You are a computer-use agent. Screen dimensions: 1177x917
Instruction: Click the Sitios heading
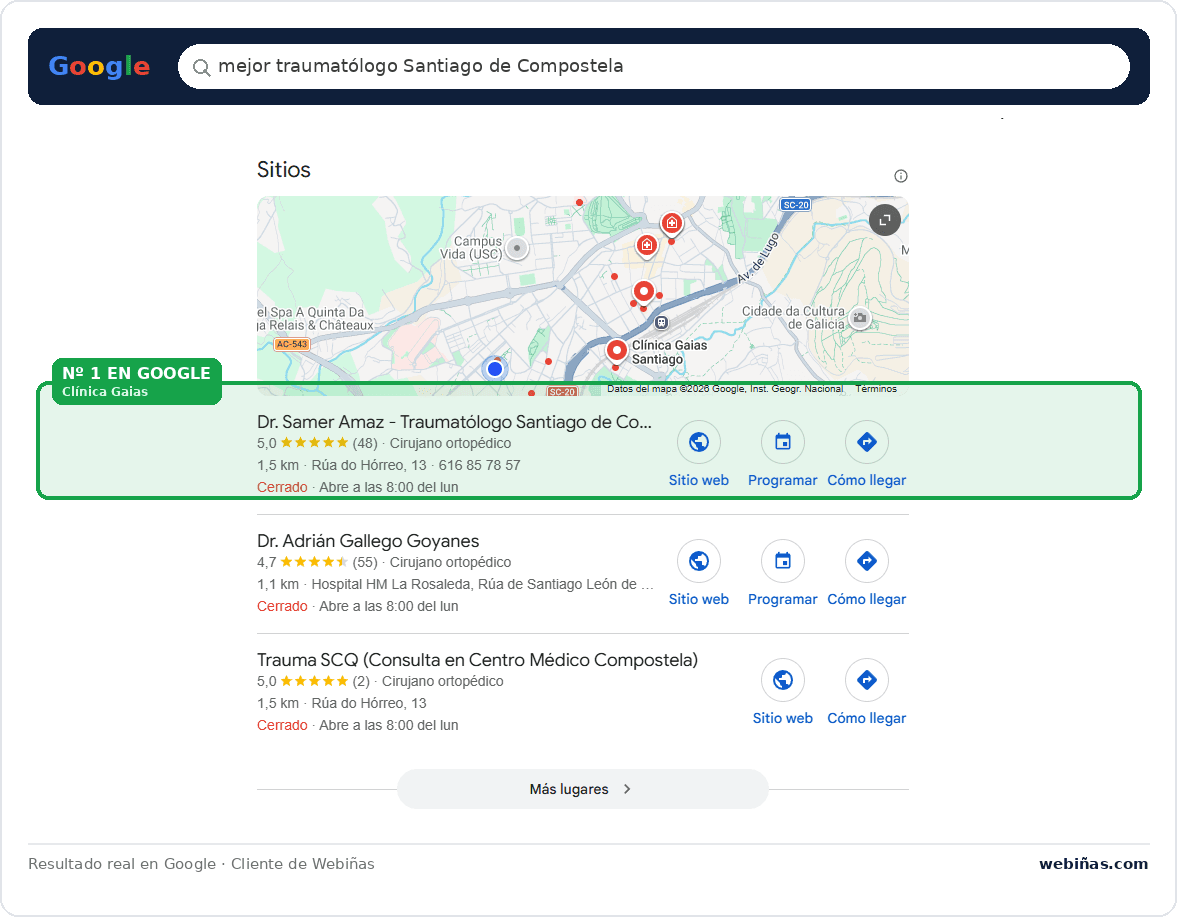click(x=284, y=170)
